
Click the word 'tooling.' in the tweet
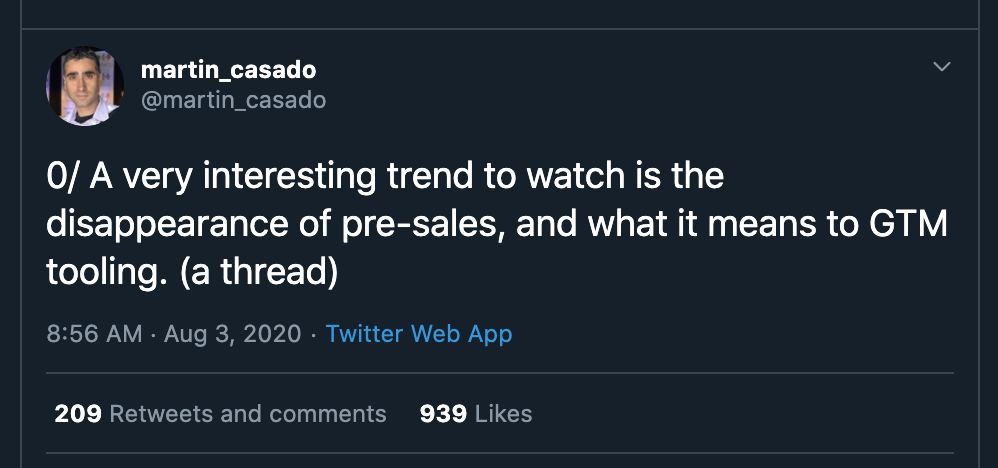coord(105,272)
